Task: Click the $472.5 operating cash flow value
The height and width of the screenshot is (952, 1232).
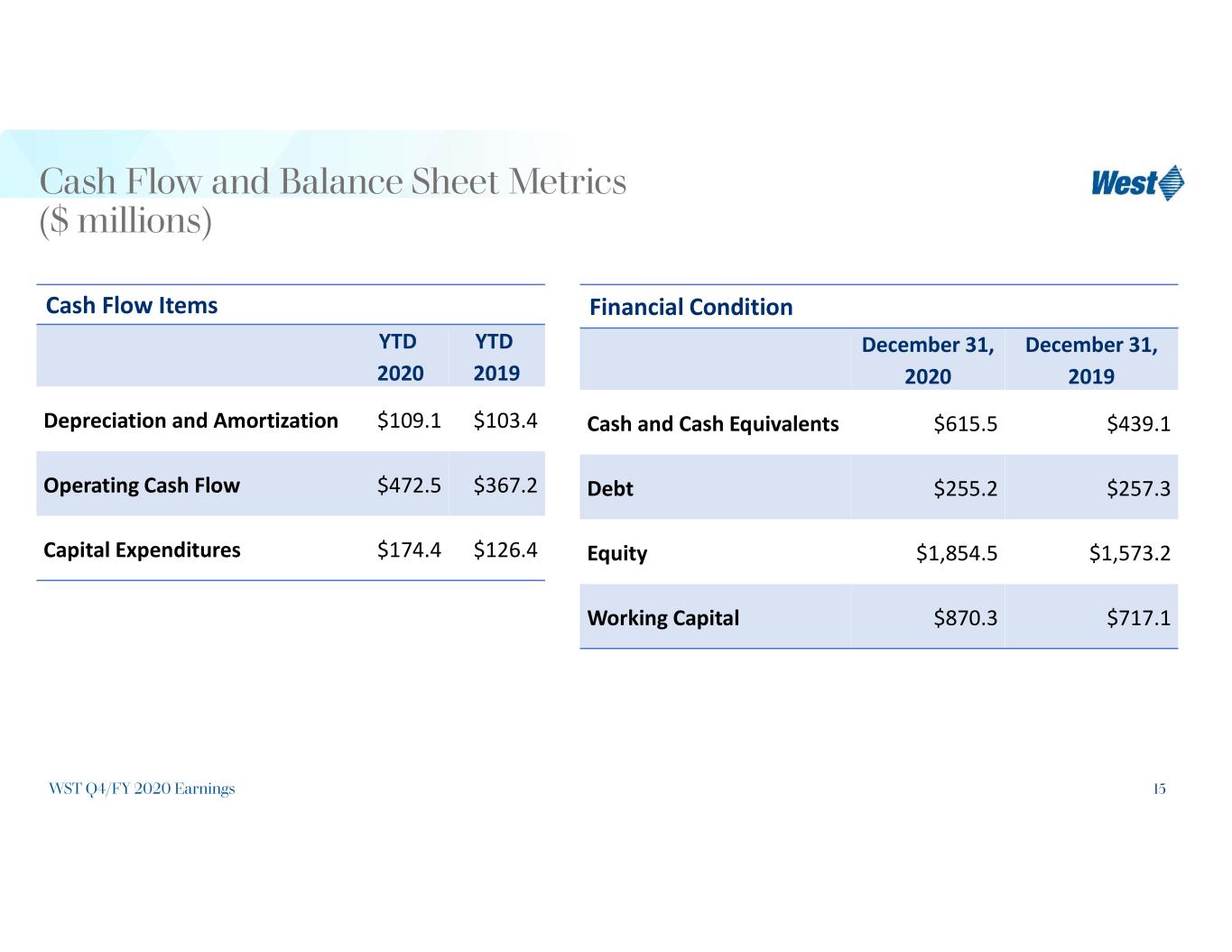Action: 409,485
